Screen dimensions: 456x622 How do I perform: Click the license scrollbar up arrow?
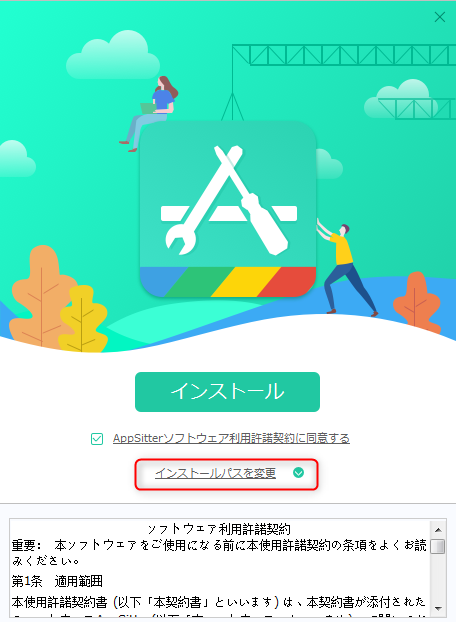point(438,530)
